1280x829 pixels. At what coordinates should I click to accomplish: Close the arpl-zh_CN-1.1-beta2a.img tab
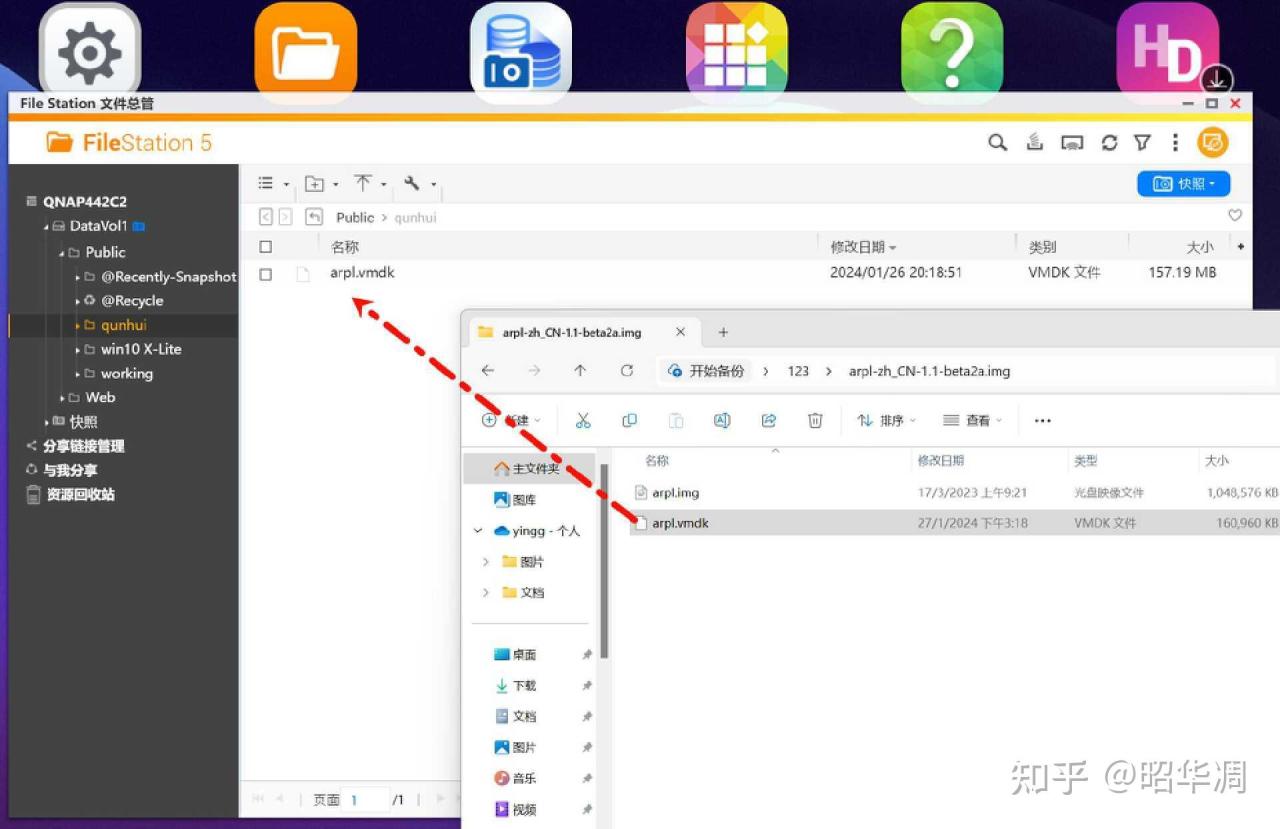(x=681, y=332)
